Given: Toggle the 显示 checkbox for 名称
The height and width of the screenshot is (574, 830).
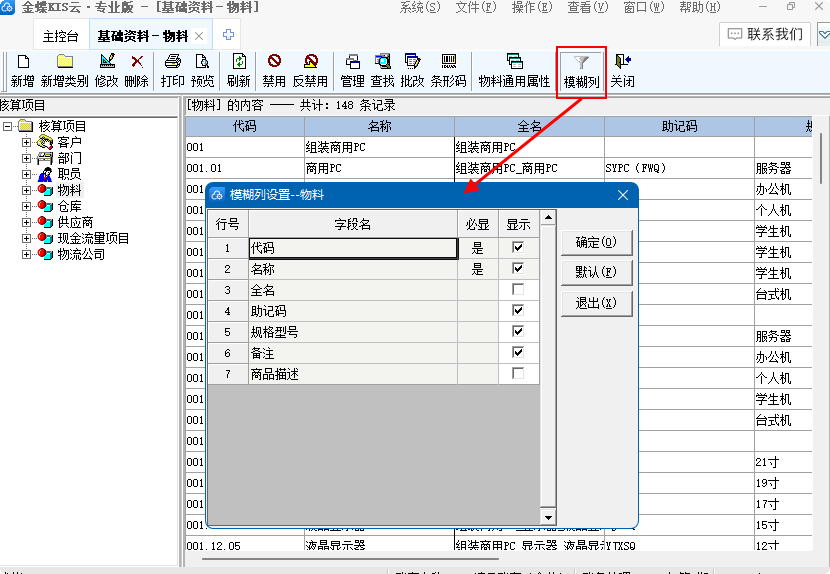Looking at the screenshot, I should point(518,268).
